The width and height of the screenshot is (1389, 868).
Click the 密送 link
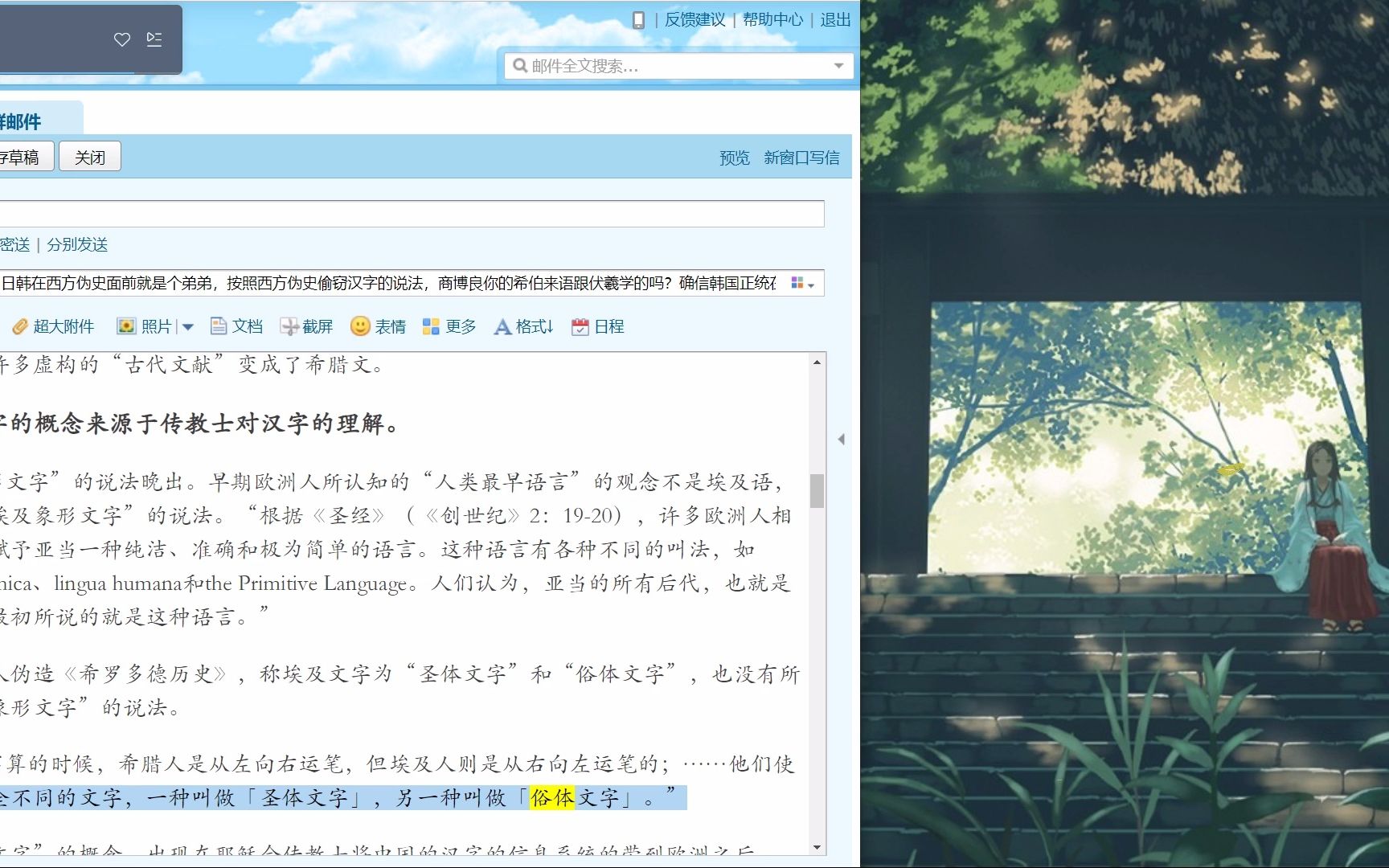click(x=14, y=244)
